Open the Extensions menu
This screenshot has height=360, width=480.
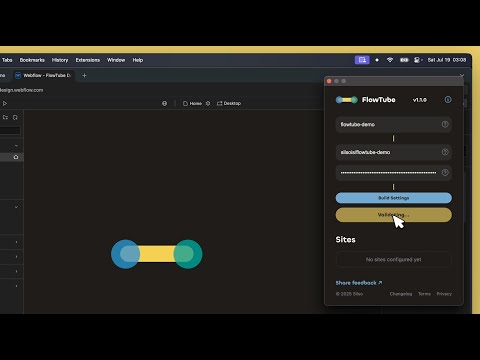[88, 60]
